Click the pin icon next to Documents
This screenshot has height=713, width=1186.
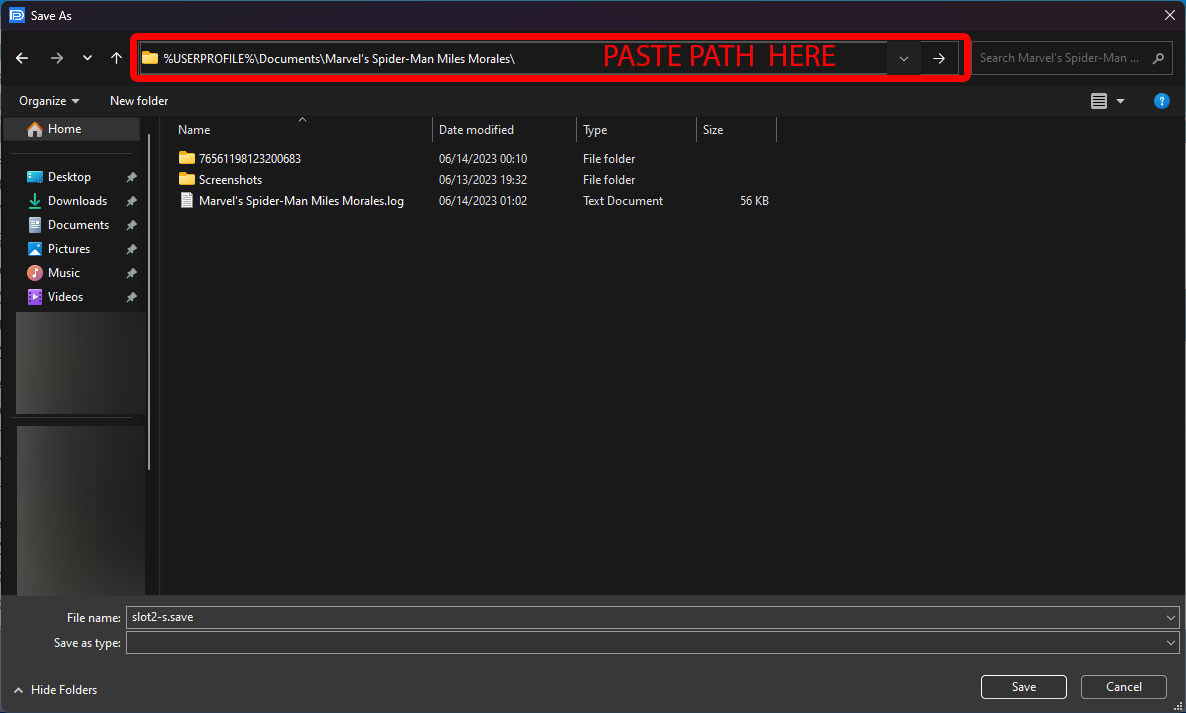click(x=132, y=225)
